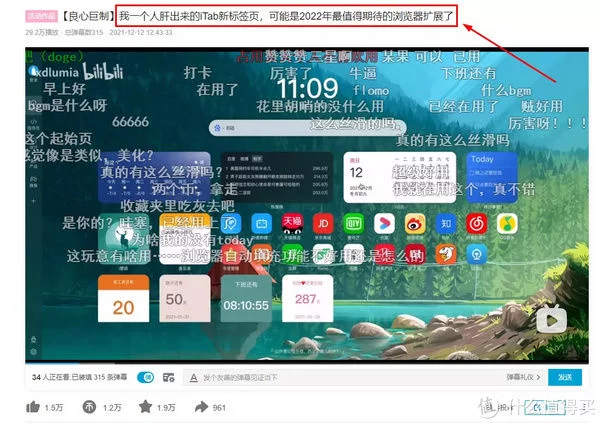Click the 1.9万 favorites count
The height and width of the screenshot is (424, 600).
tap(166, 408)
